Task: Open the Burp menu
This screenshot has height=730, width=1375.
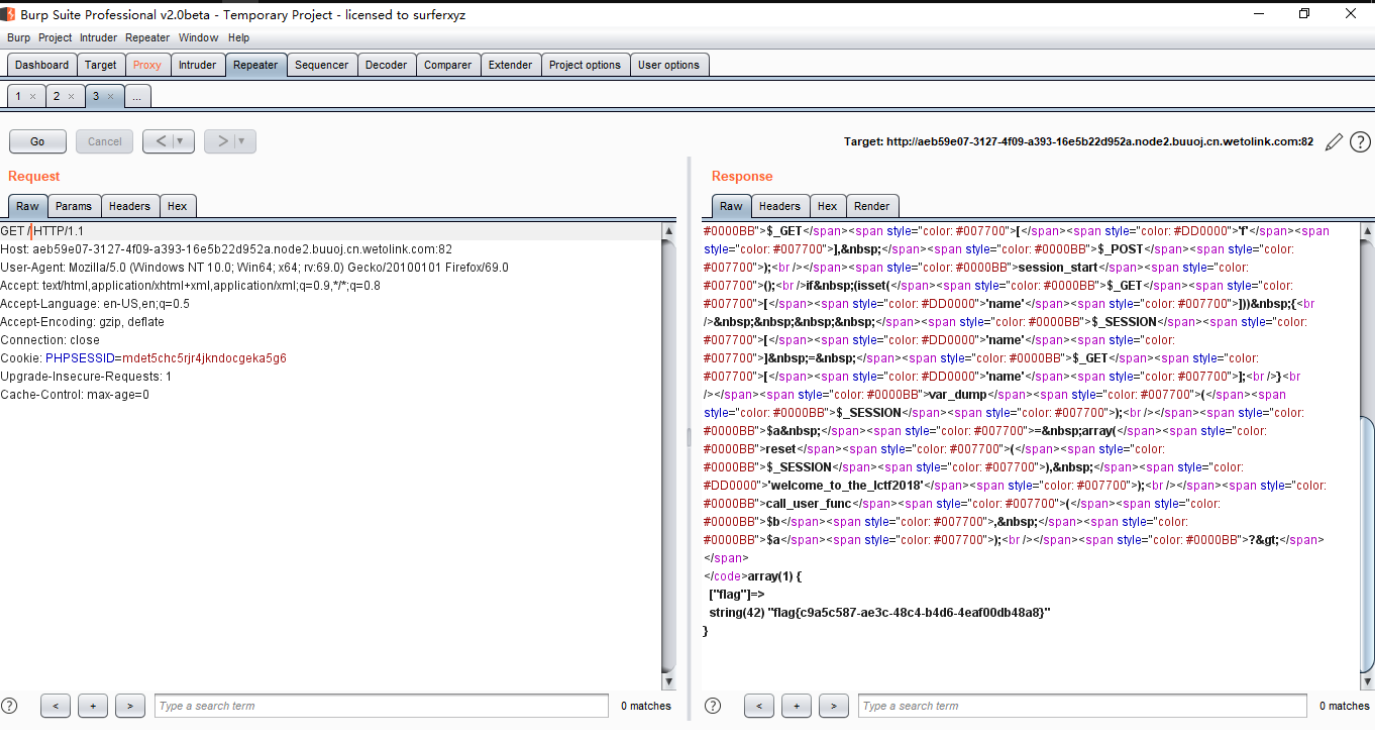Action: pyautogui.click(x=19, y=38)
